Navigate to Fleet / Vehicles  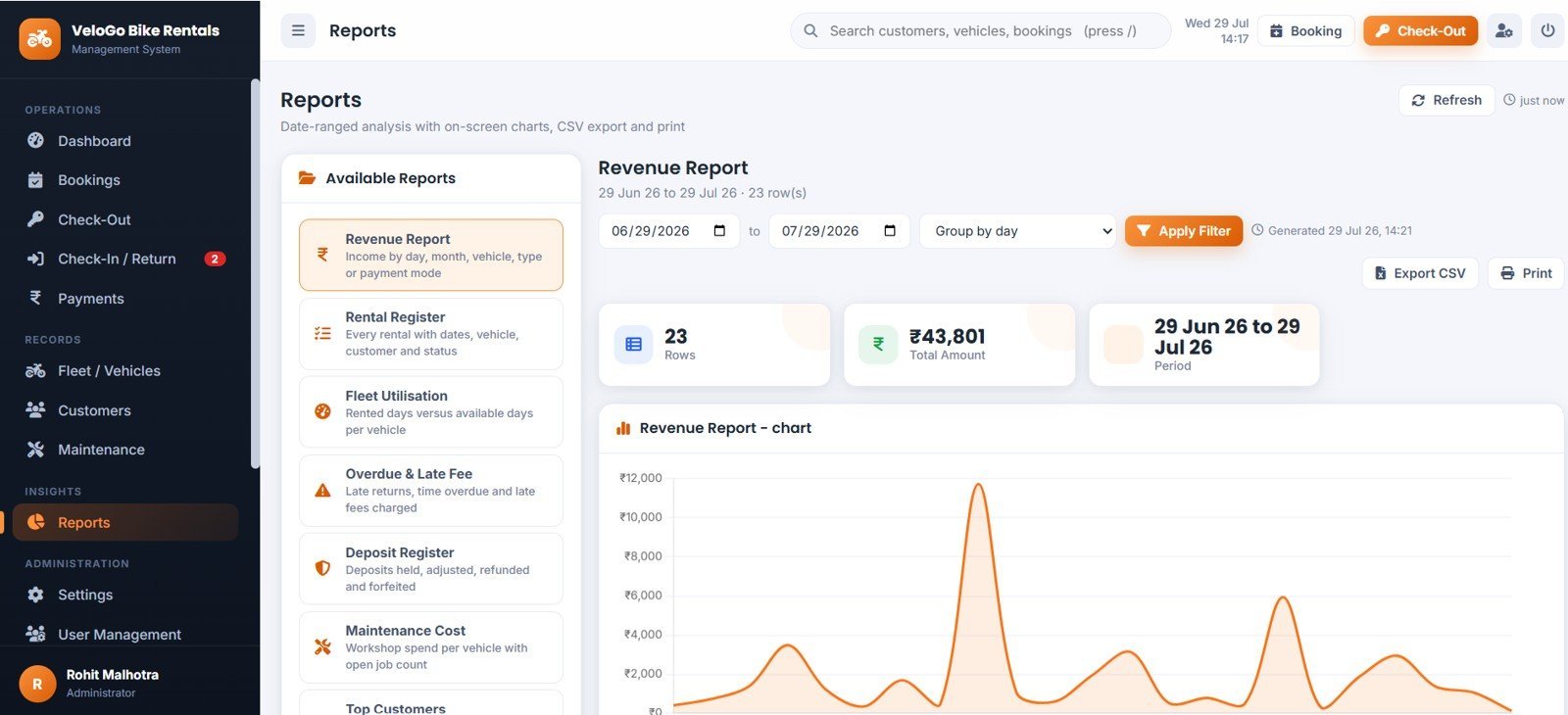tap(125, 370)
